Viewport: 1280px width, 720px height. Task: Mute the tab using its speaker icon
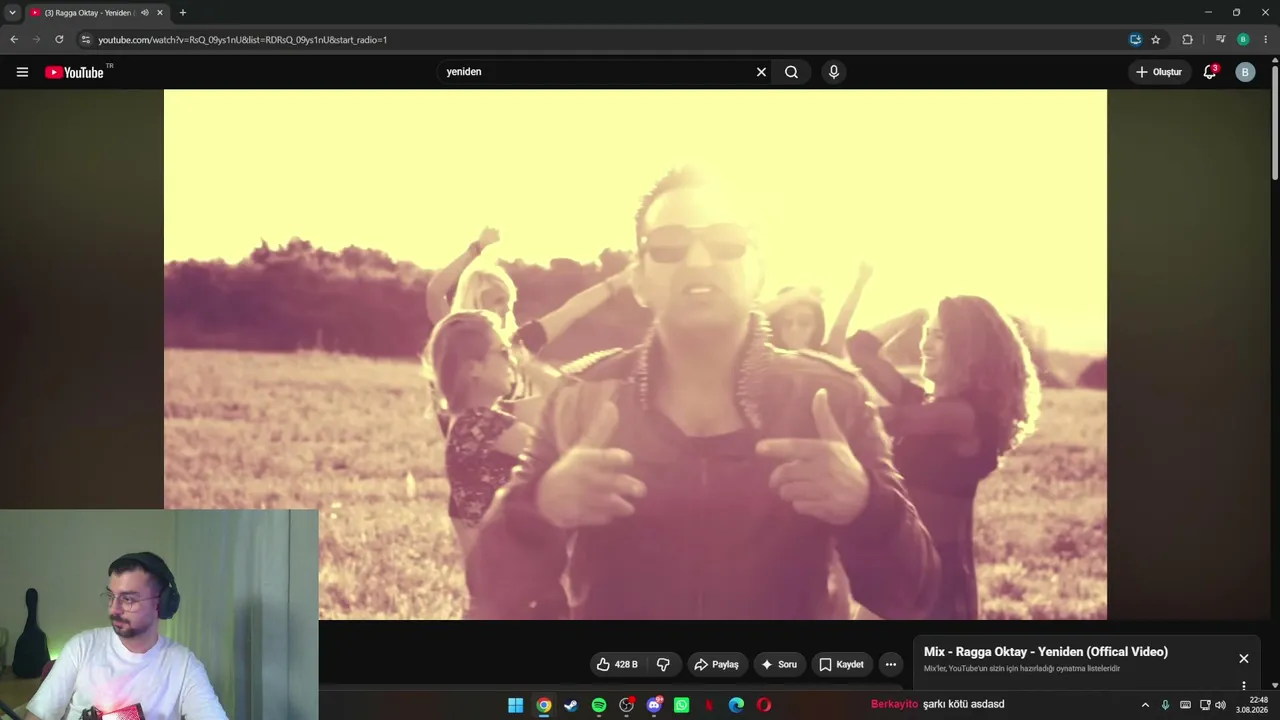(145, 13)
